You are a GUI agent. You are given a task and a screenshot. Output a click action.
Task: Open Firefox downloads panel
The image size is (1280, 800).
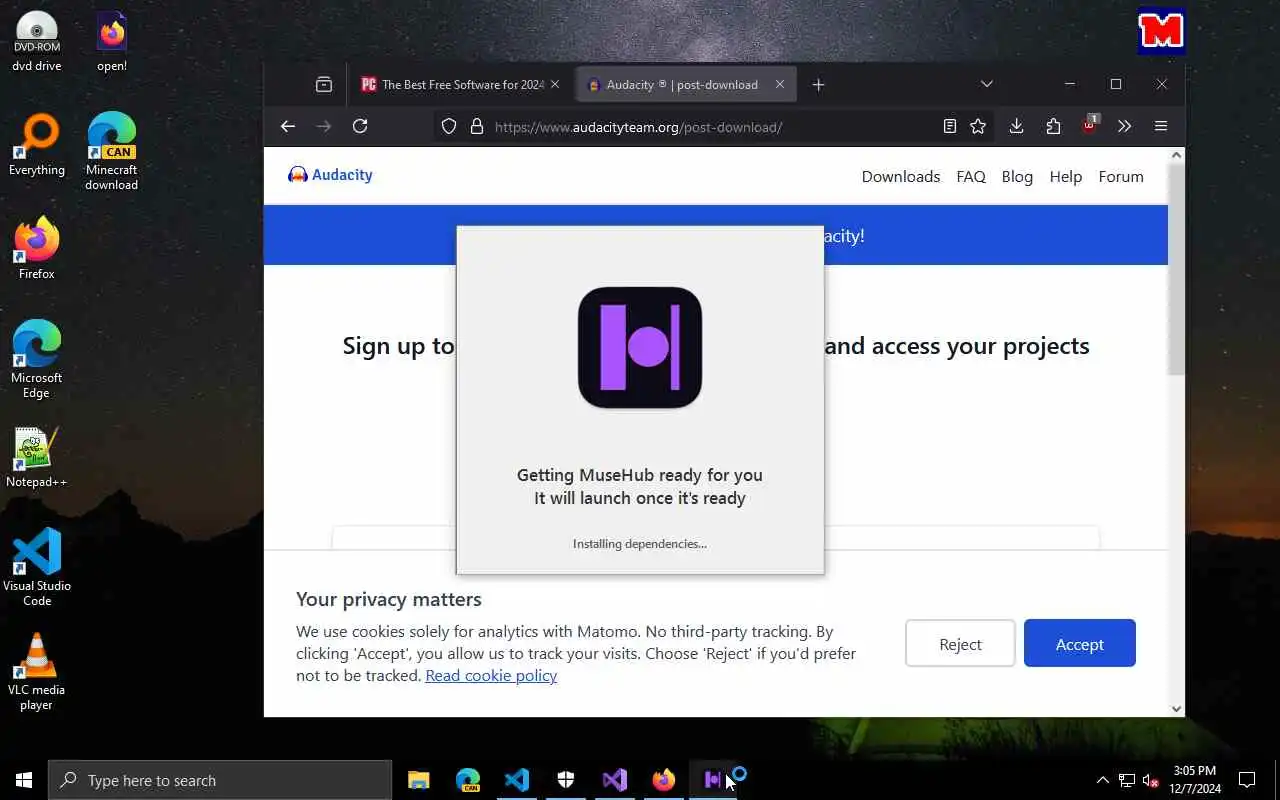1016,126
